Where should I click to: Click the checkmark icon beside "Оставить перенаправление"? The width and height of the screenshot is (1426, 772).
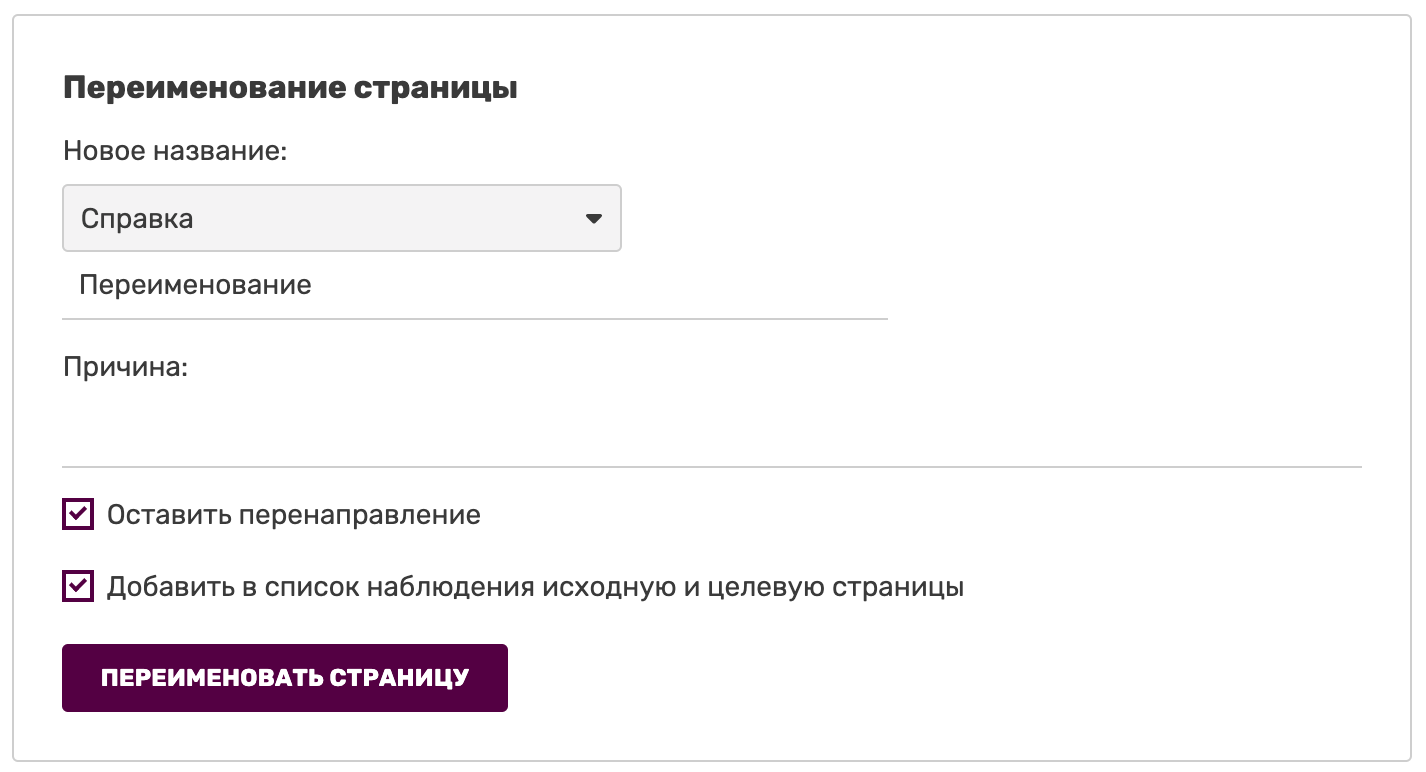click(78, 515)
